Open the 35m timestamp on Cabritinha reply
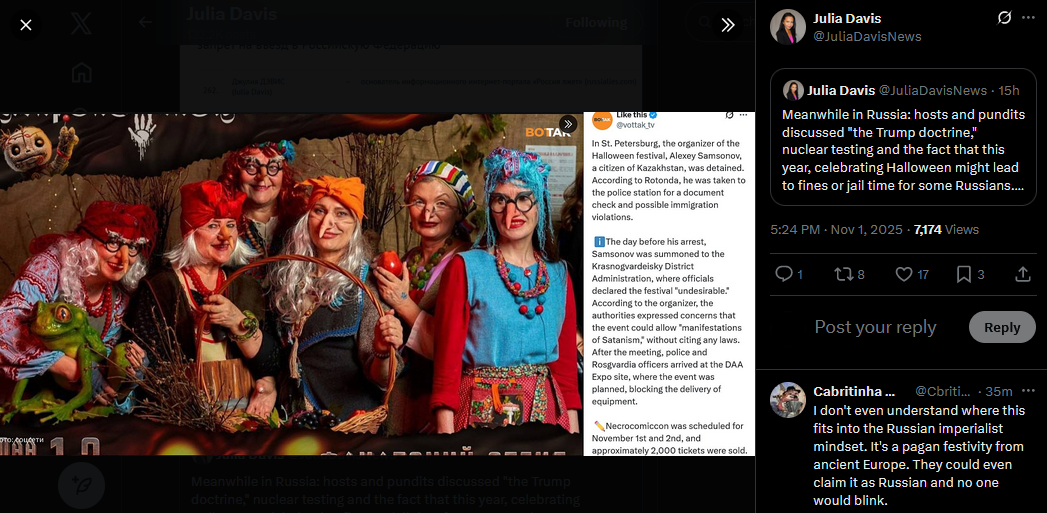1047x513 pixels. tap(999, 391)
